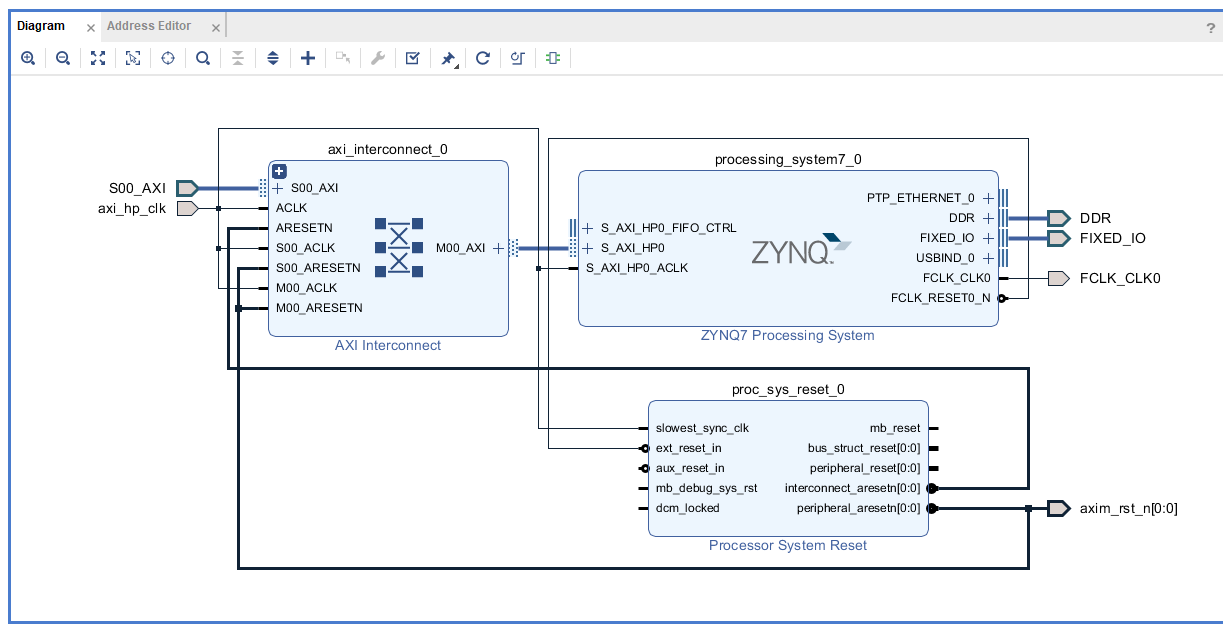Select the slowest_sync_clk pin

click(702, 428)
